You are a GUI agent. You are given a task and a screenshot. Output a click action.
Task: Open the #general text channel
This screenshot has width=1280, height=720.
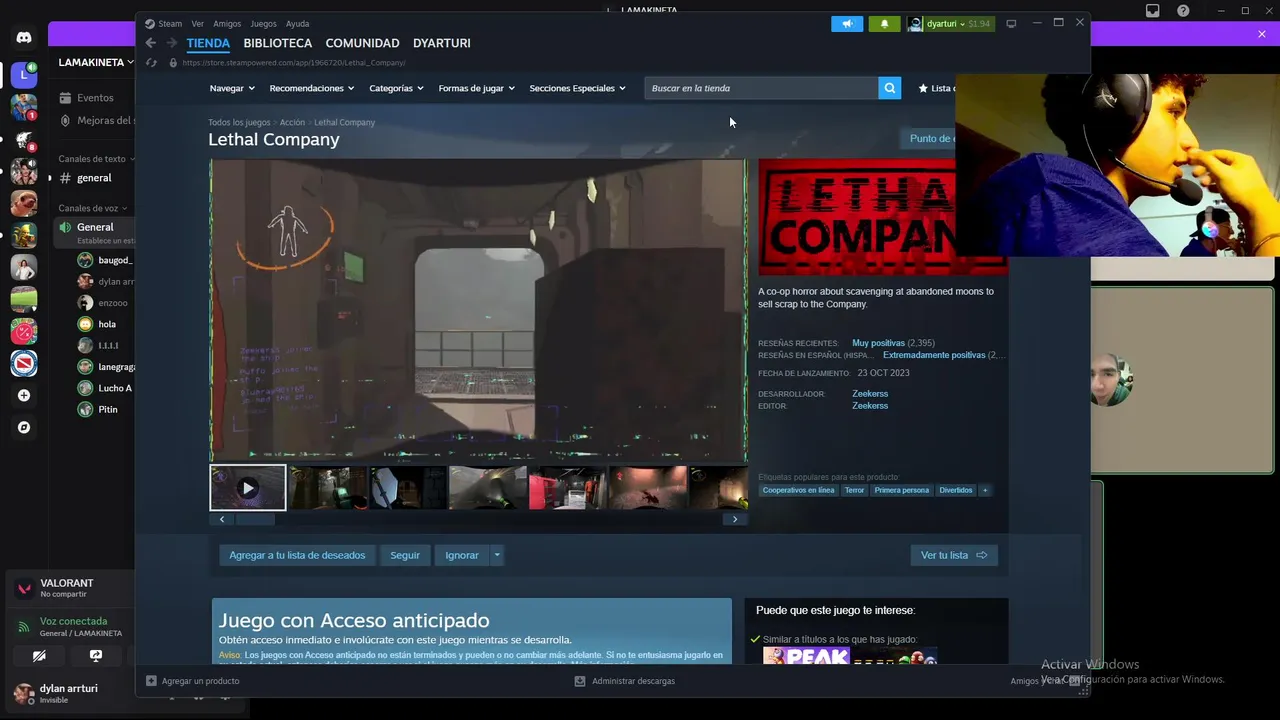94,178
